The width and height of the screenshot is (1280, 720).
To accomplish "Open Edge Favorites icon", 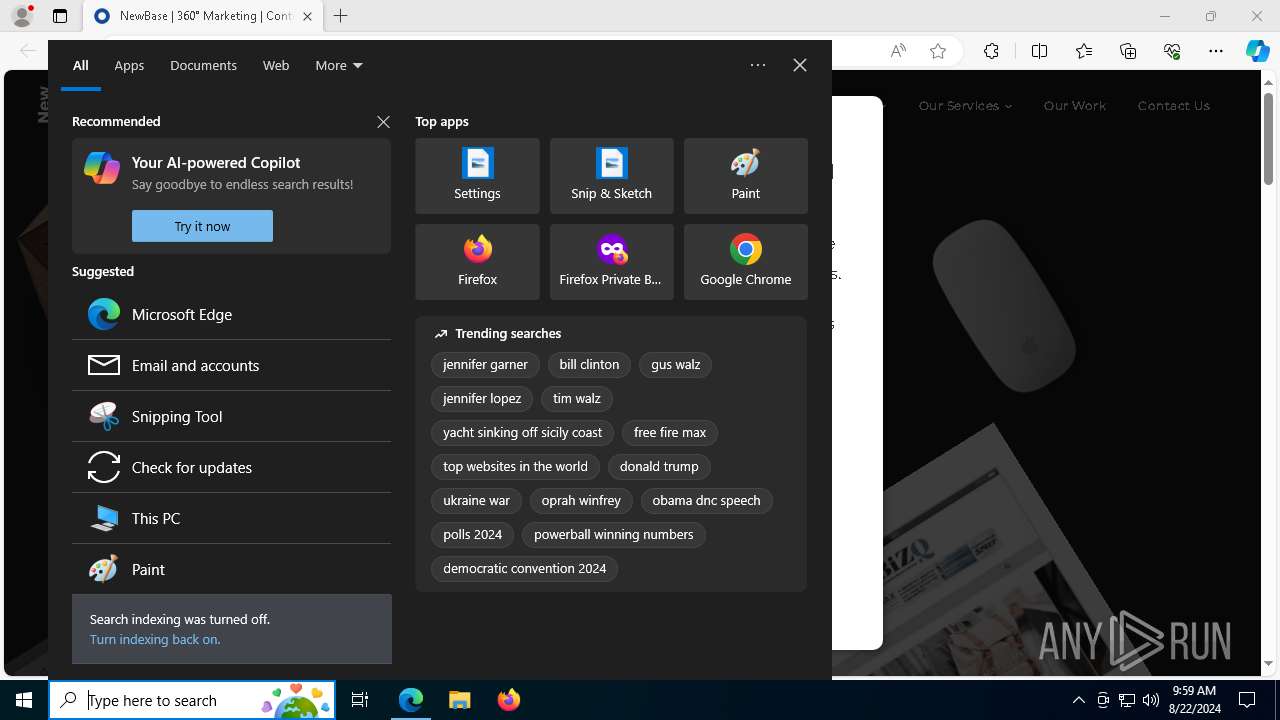I will pyautogui.click(x=1084, y=51).
